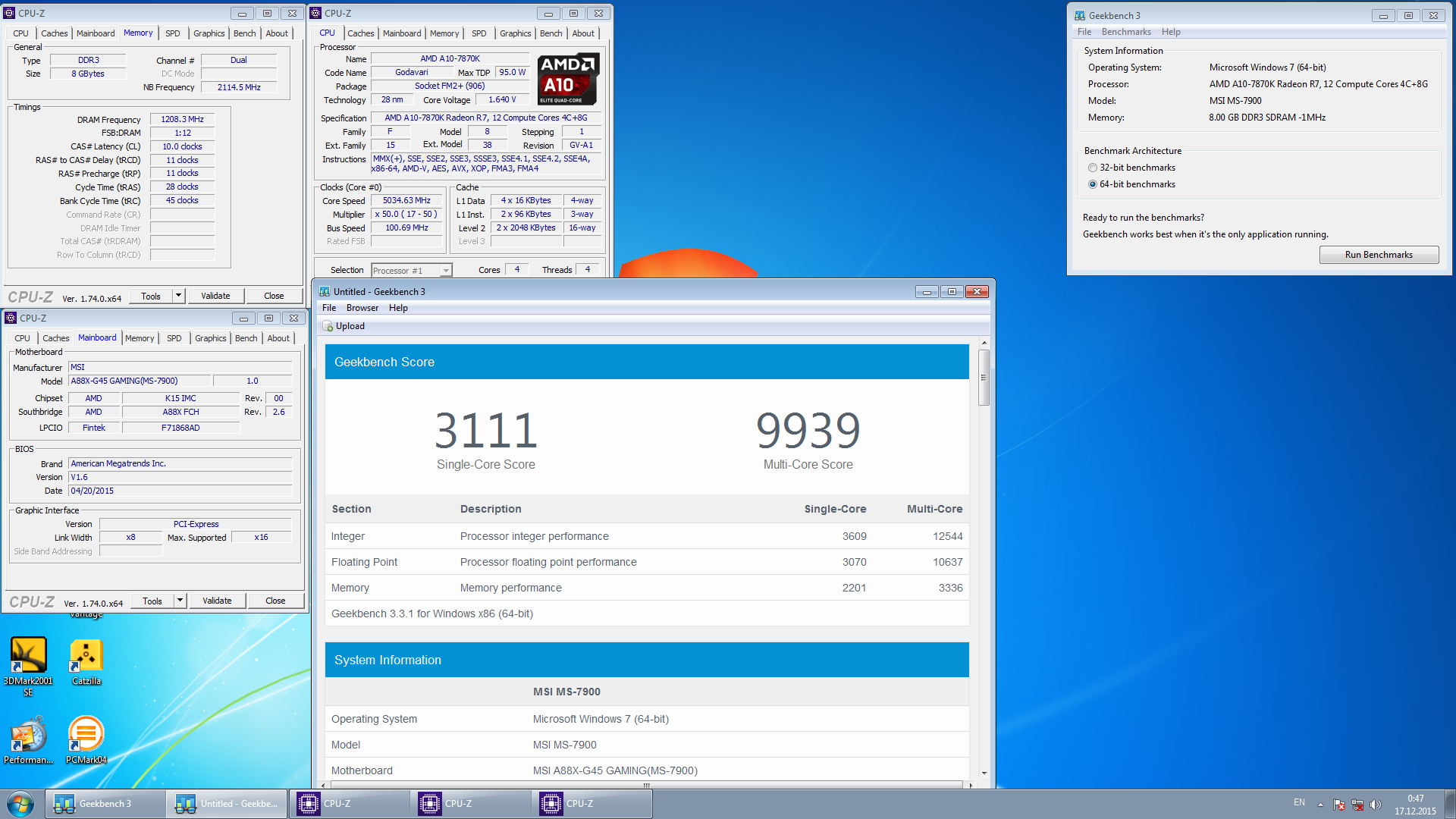Open Help menu in Geekbench 3 launcher
Screen dimensions: 1456x819
[x=1171, y=32]
